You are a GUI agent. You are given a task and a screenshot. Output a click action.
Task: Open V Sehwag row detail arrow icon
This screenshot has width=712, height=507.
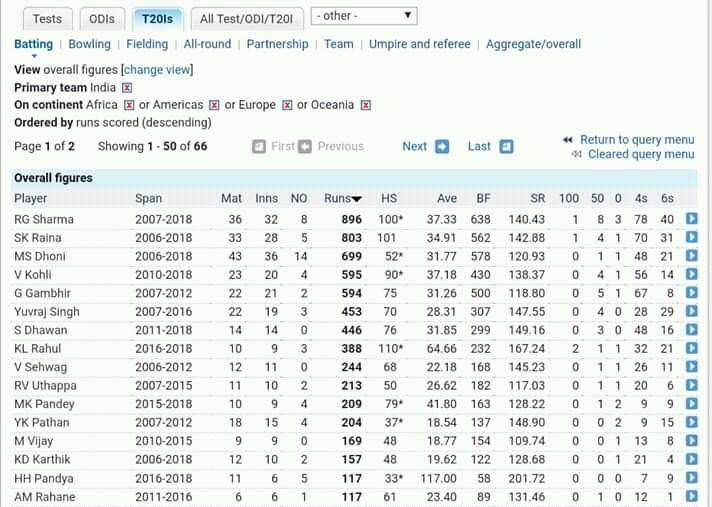[691, 366]
